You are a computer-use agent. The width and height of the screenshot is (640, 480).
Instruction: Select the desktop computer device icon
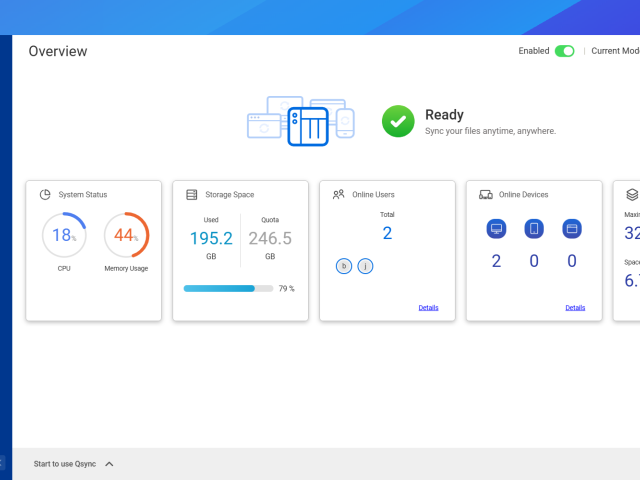pos(496,229)
